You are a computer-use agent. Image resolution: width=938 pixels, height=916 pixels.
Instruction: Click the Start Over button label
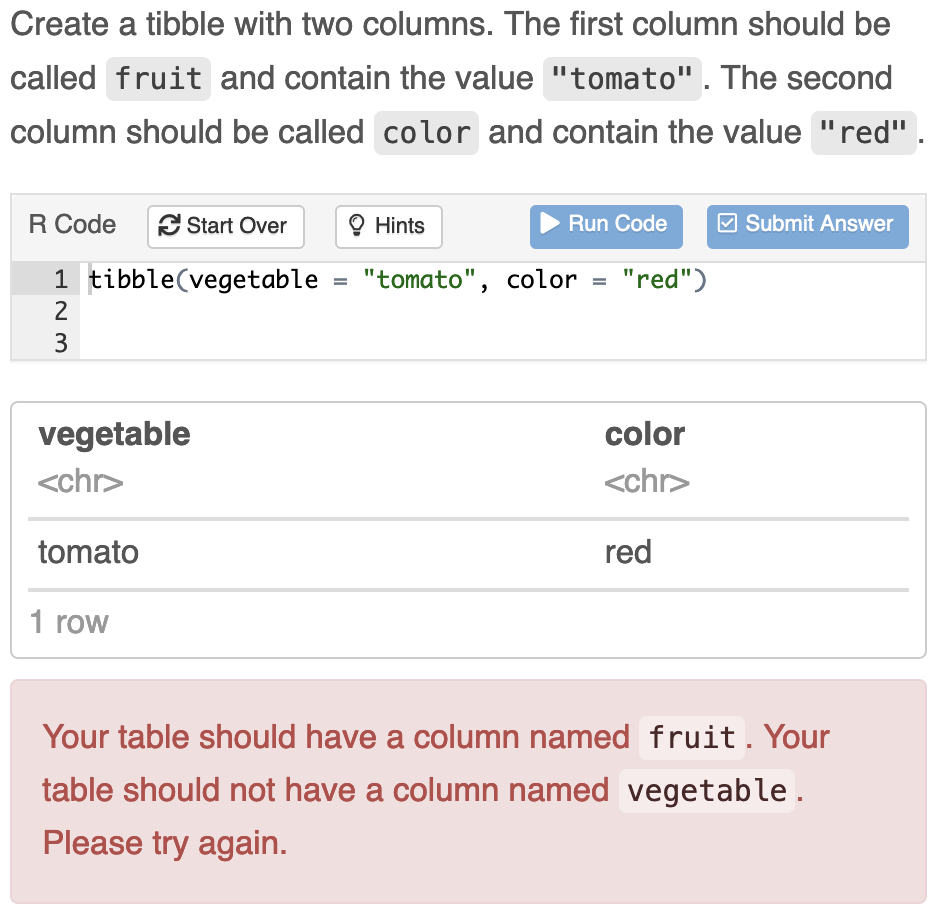pyautogui.click(x=237, y=226)
